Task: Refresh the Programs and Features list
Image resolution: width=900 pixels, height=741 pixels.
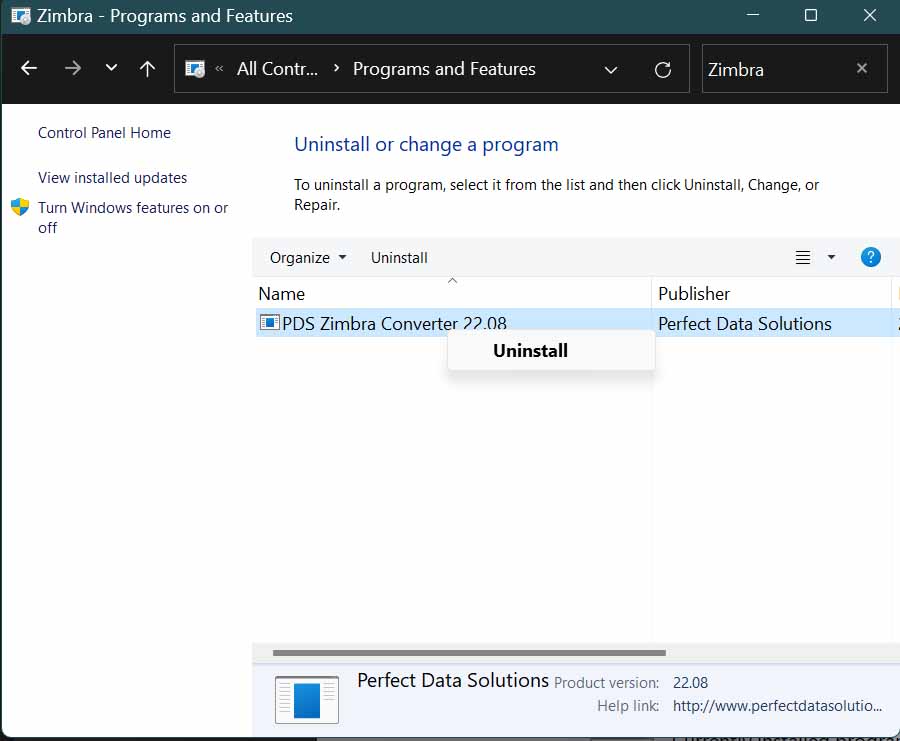Action: 663,69
